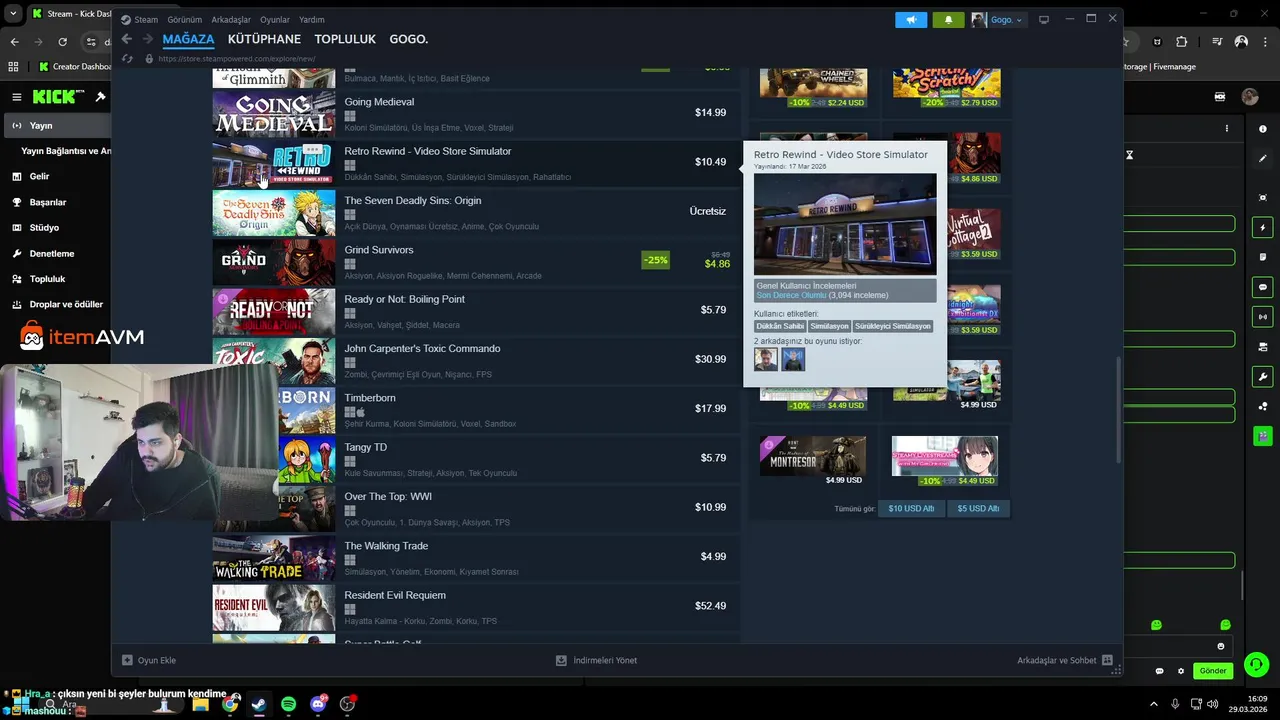This screenshot has width=1280, height=720.
Task: Open the Chrome extensions puzzle icon
Action: point(1181,42)
